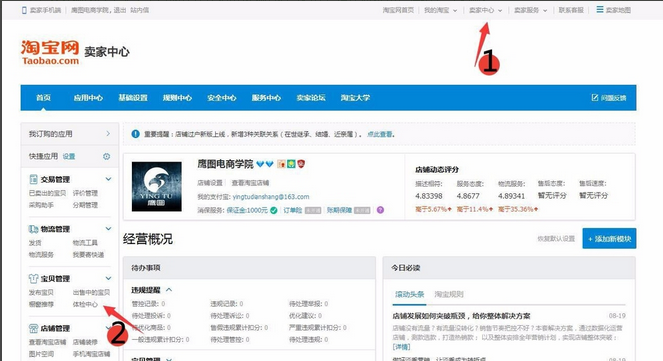Open the 卖家地图 site map menu
This screenshot has width=663, height=361.
click(614, 10)
